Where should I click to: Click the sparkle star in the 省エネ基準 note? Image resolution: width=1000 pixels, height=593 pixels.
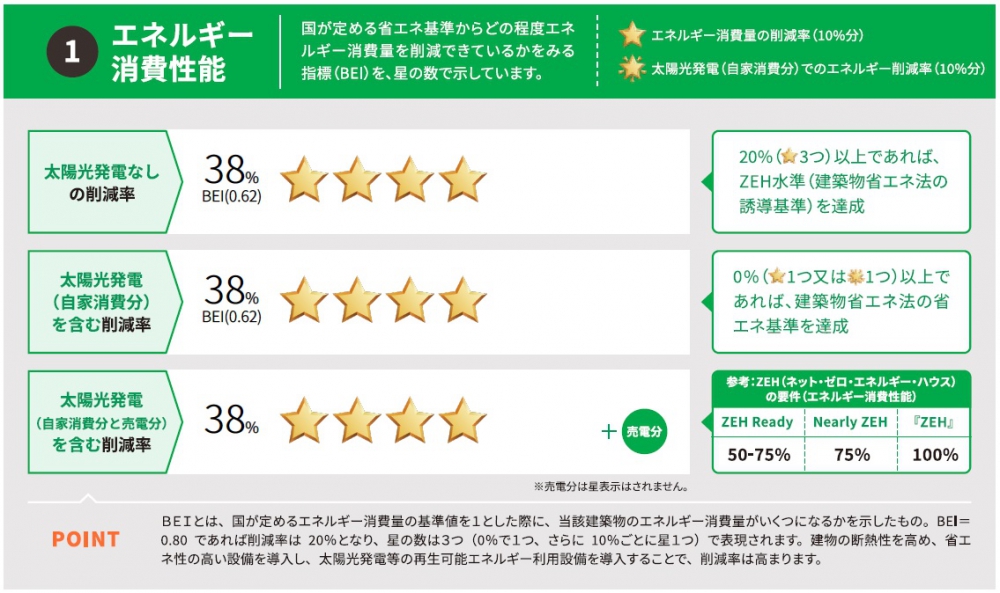[x=855, y=277]
